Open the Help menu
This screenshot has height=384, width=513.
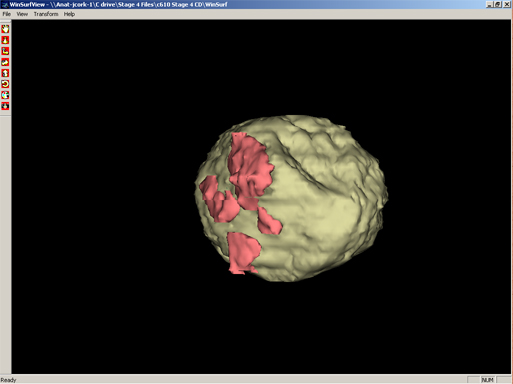[69, 14]
